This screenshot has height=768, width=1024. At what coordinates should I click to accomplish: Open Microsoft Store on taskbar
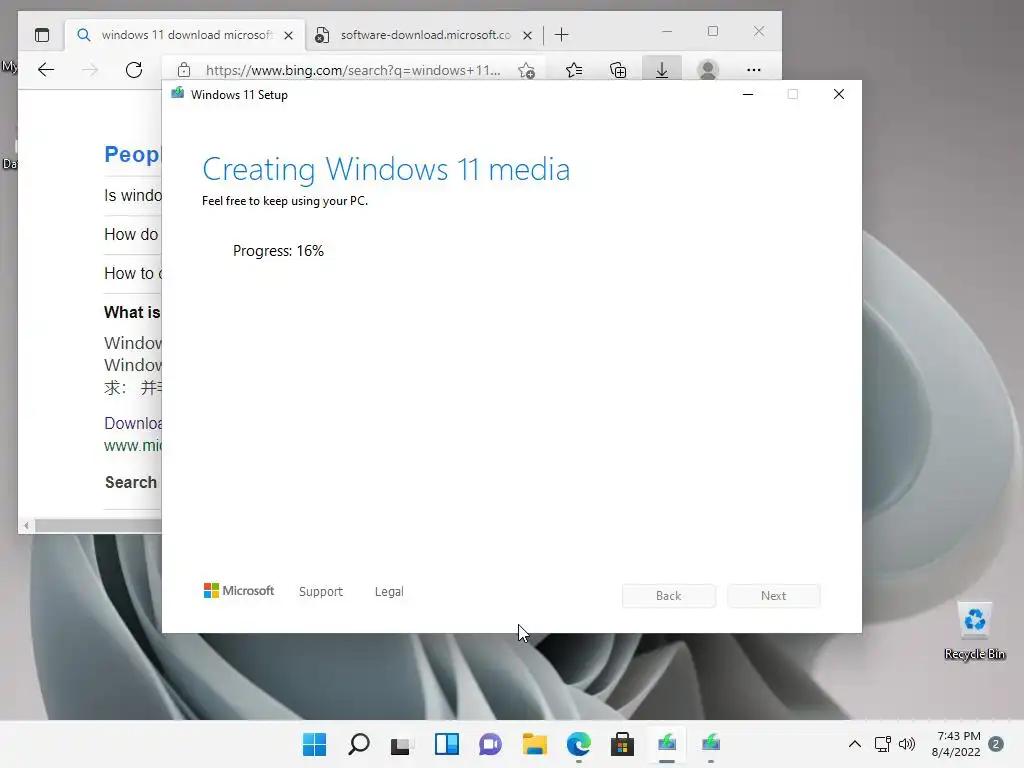(x=622, y=744)
